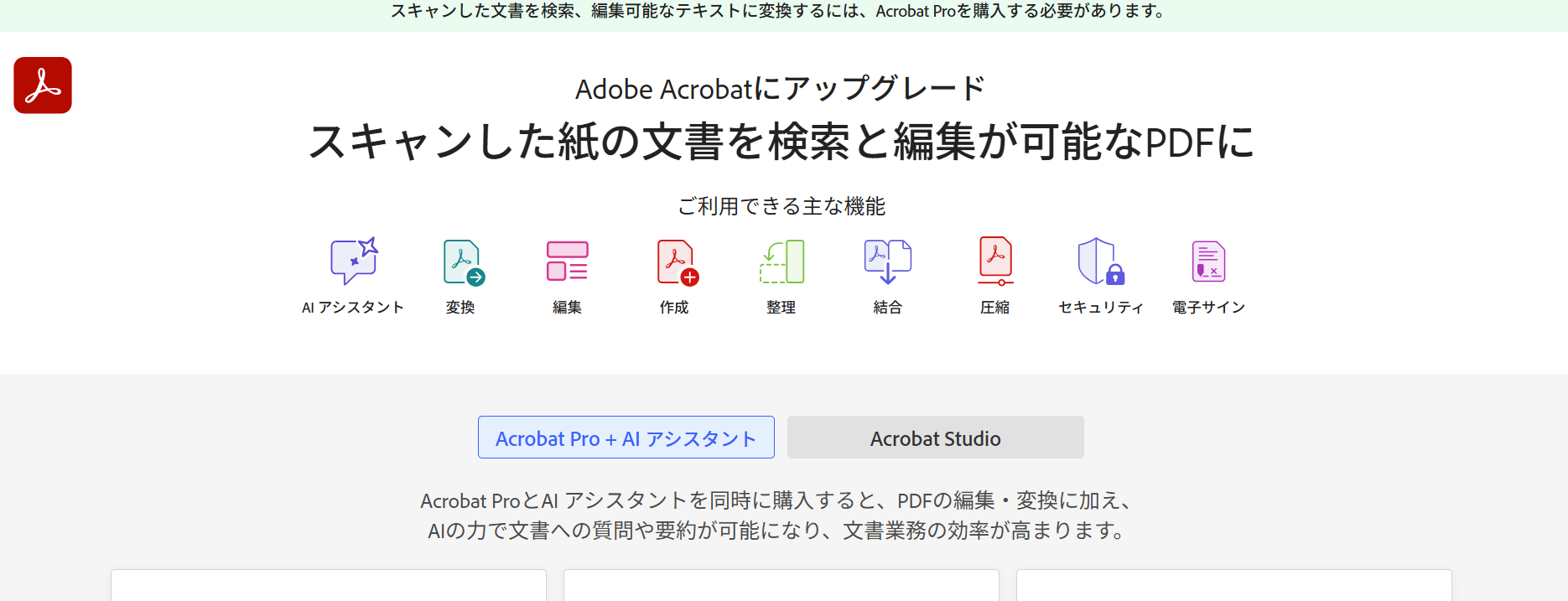The image size is (1568, 601).
Task: Click the '変換' label under the icon
Action: click(460, 308)
